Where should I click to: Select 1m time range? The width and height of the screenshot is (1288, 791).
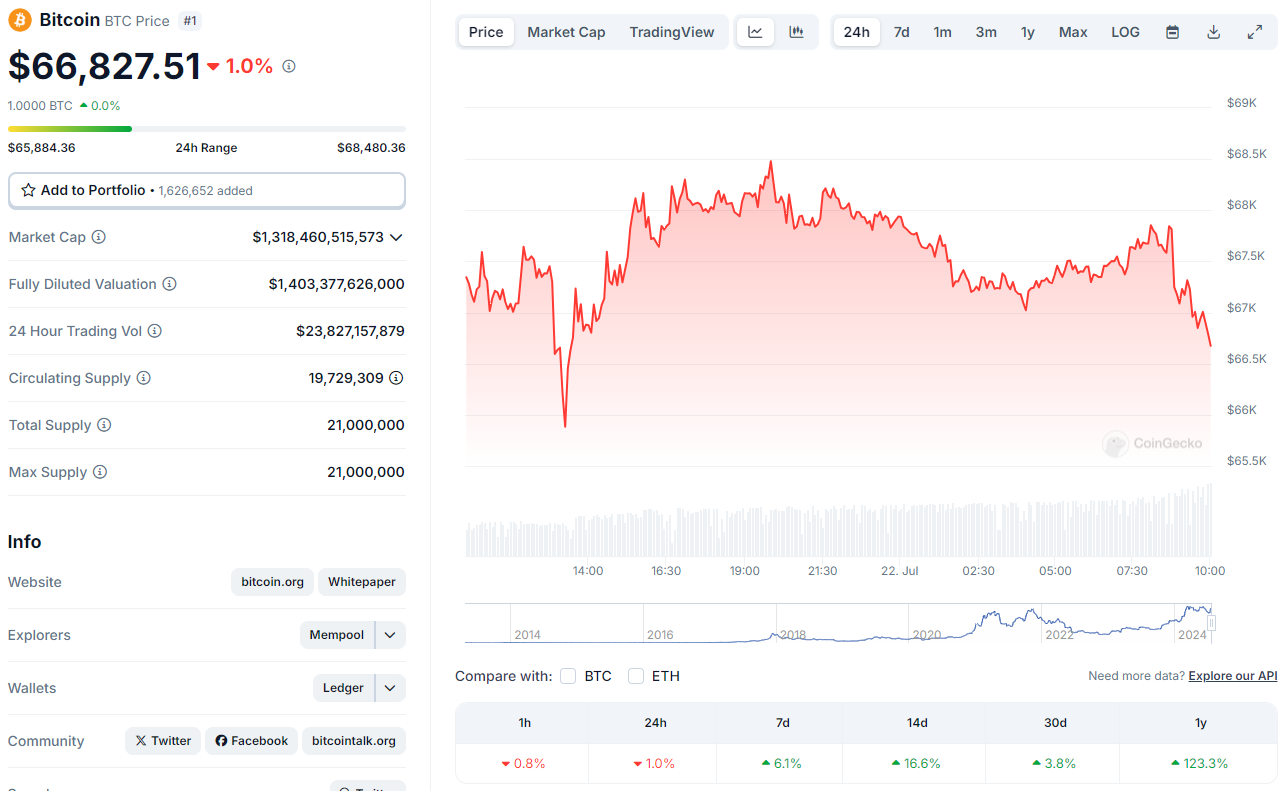[943, 32]
